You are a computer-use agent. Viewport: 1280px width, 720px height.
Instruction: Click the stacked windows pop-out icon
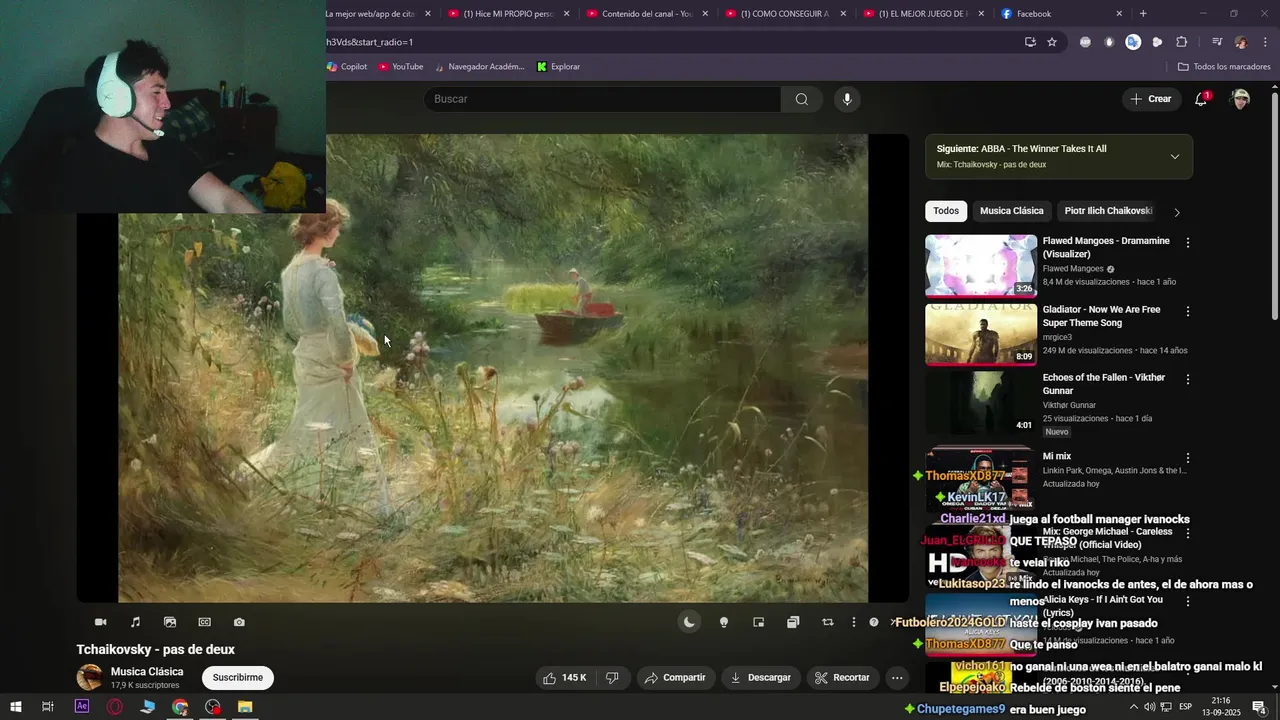point(793,622)
